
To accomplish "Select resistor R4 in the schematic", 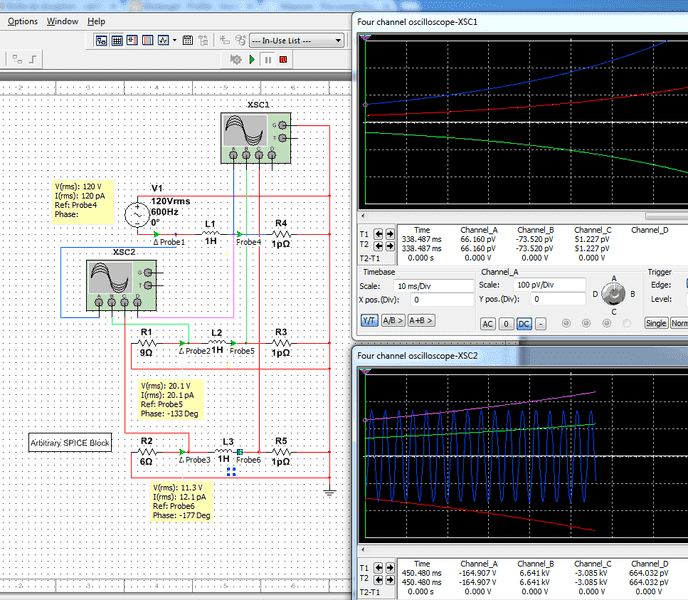I will (x=281, y=234).
